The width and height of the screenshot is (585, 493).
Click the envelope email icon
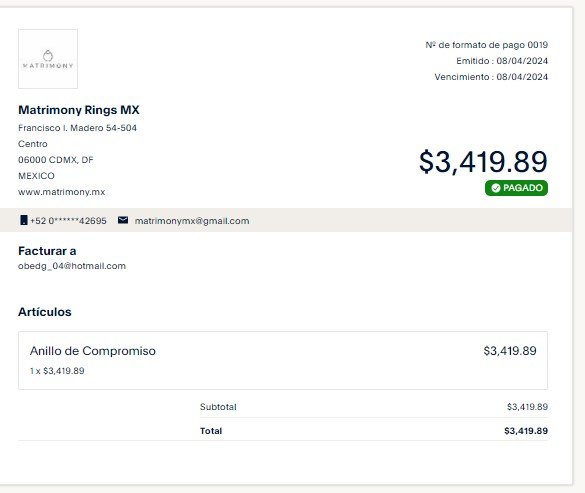(x=123, y=220)
